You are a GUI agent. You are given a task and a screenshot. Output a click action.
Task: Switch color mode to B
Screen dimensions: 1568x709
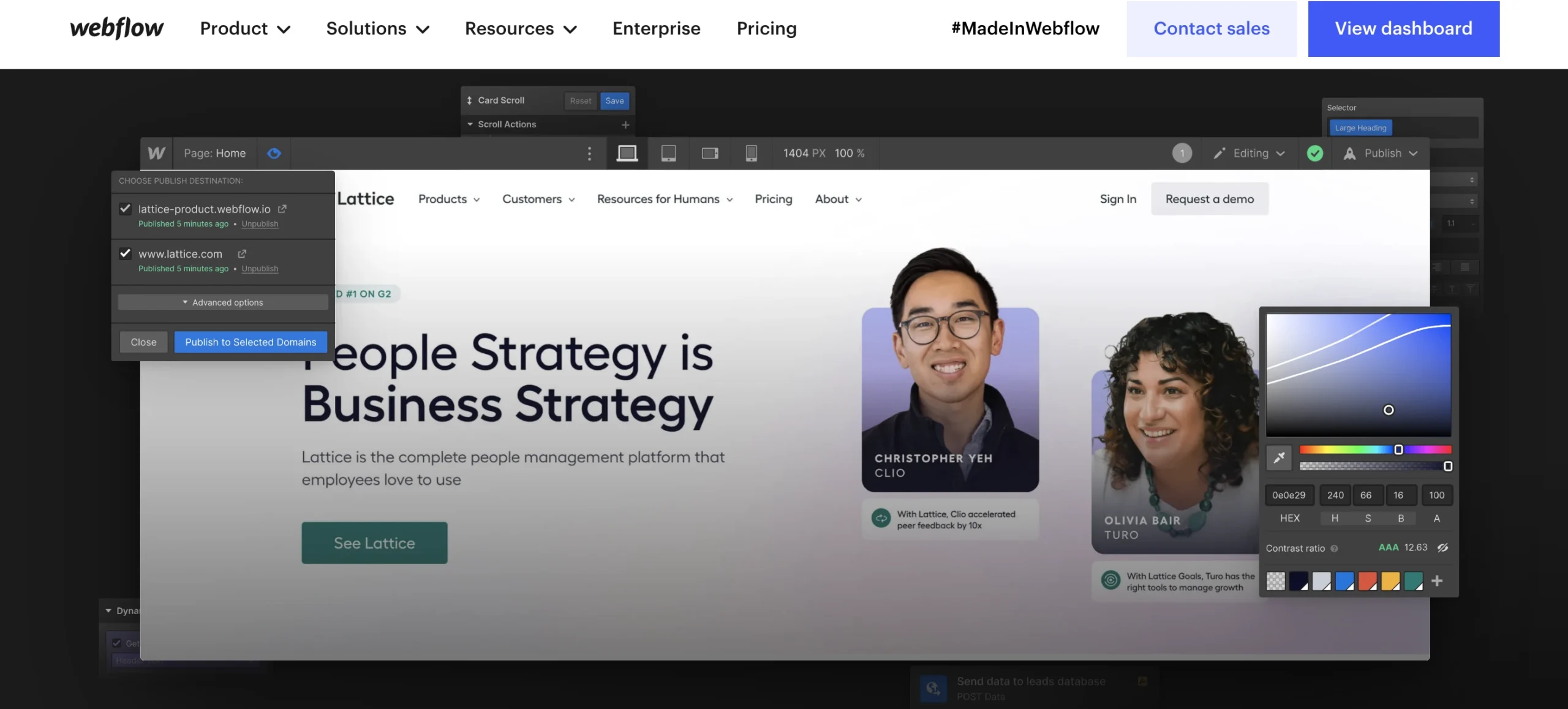click(1401, 518)
